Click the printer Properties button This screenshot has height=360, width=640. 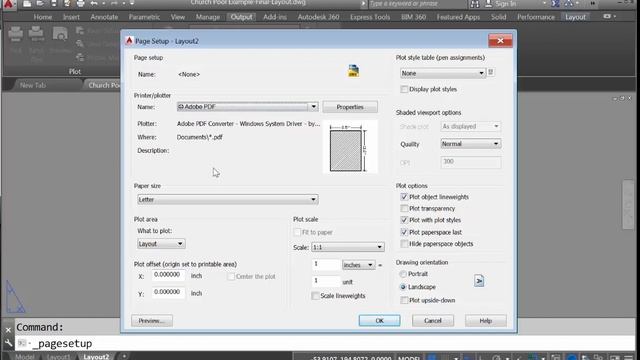pos(350,107)
